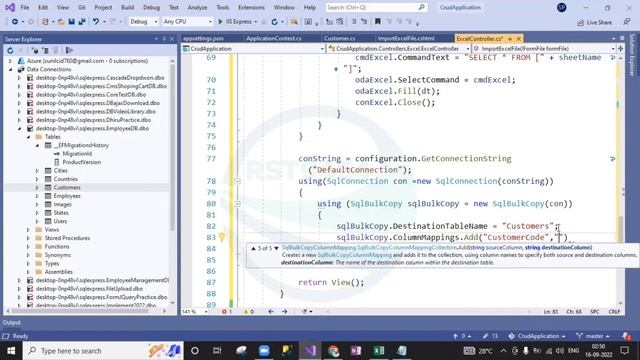Open the notifications bell in status bar
The height and width of the screenshot is (360, 640).
click(626, 336)
